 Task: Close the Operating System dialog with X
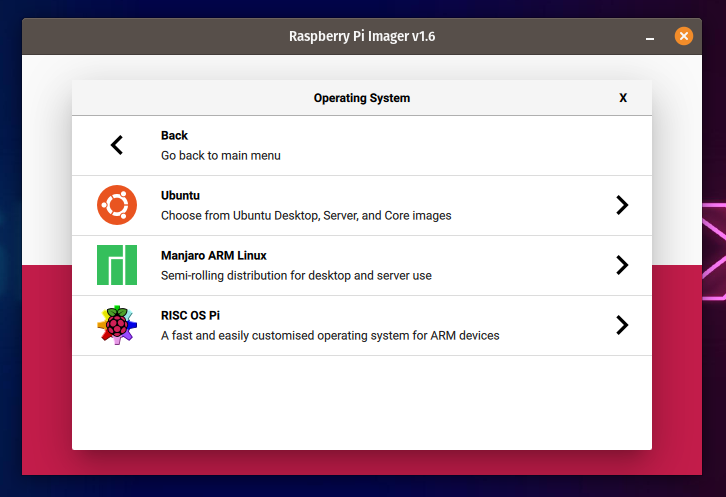tap(623, 98)
